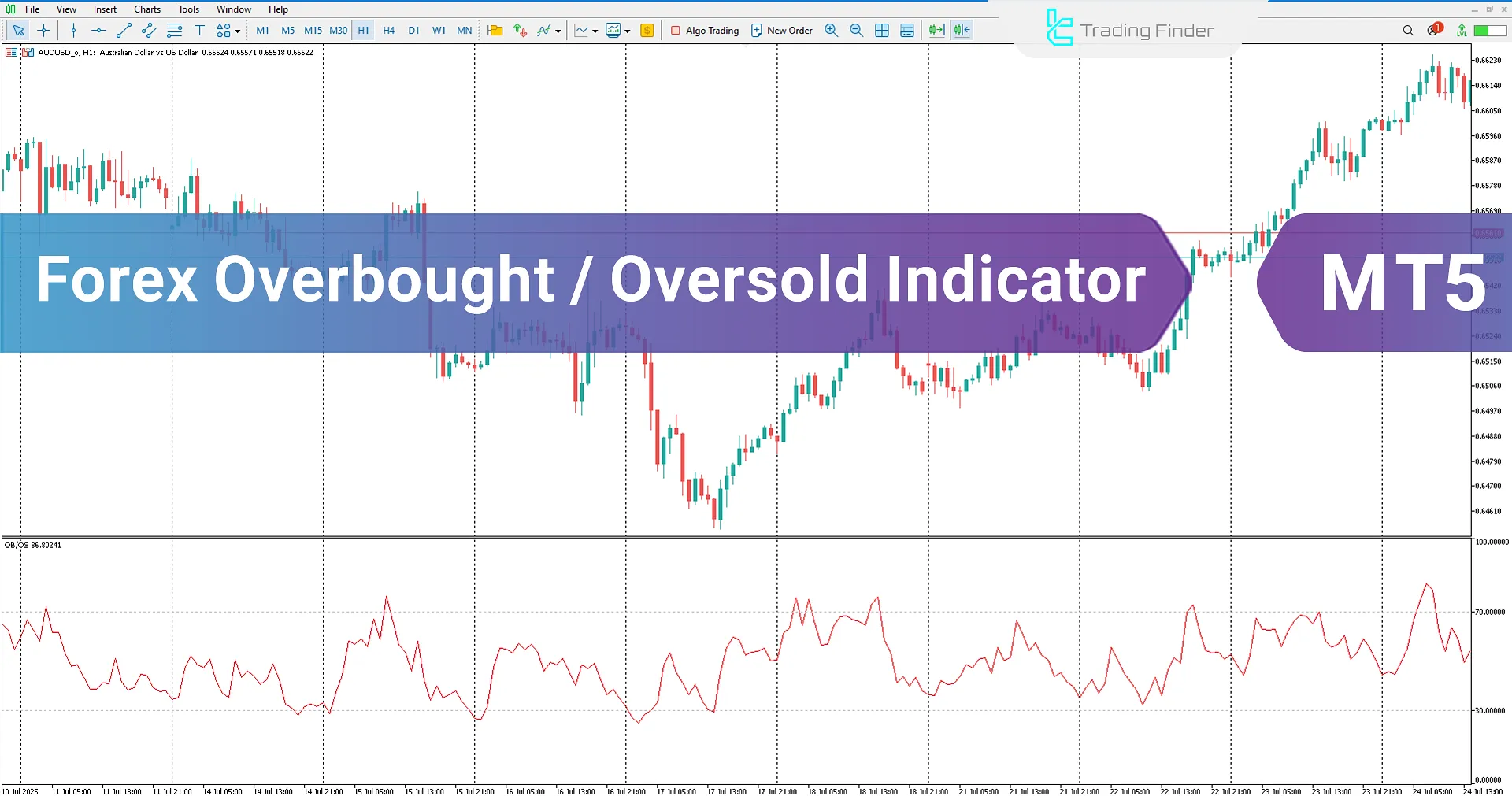Viewport: 1512px width, 796px height.
Task: Click the line chart type icon
Action: pyautogui.click(x=581, y=31)
